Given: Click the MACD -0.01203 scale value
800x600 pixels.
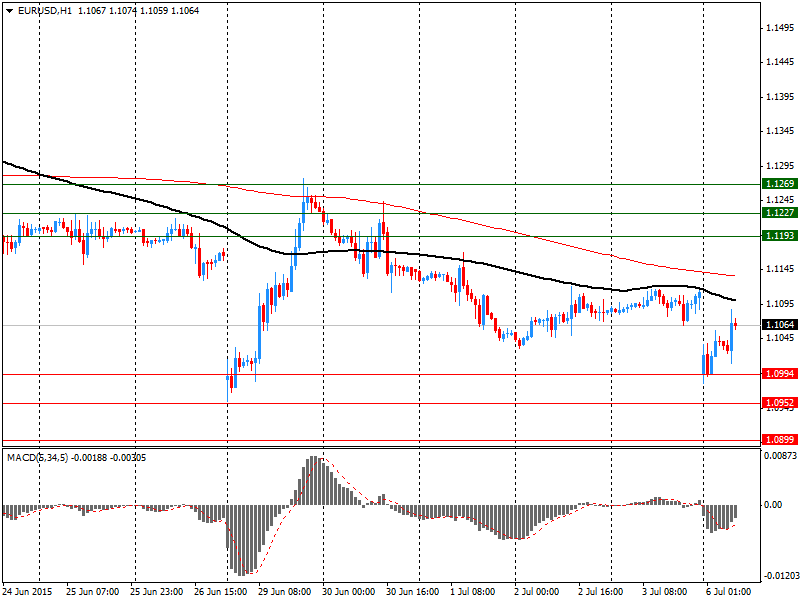Looking at the screenshot, I should tap(780, 576).
